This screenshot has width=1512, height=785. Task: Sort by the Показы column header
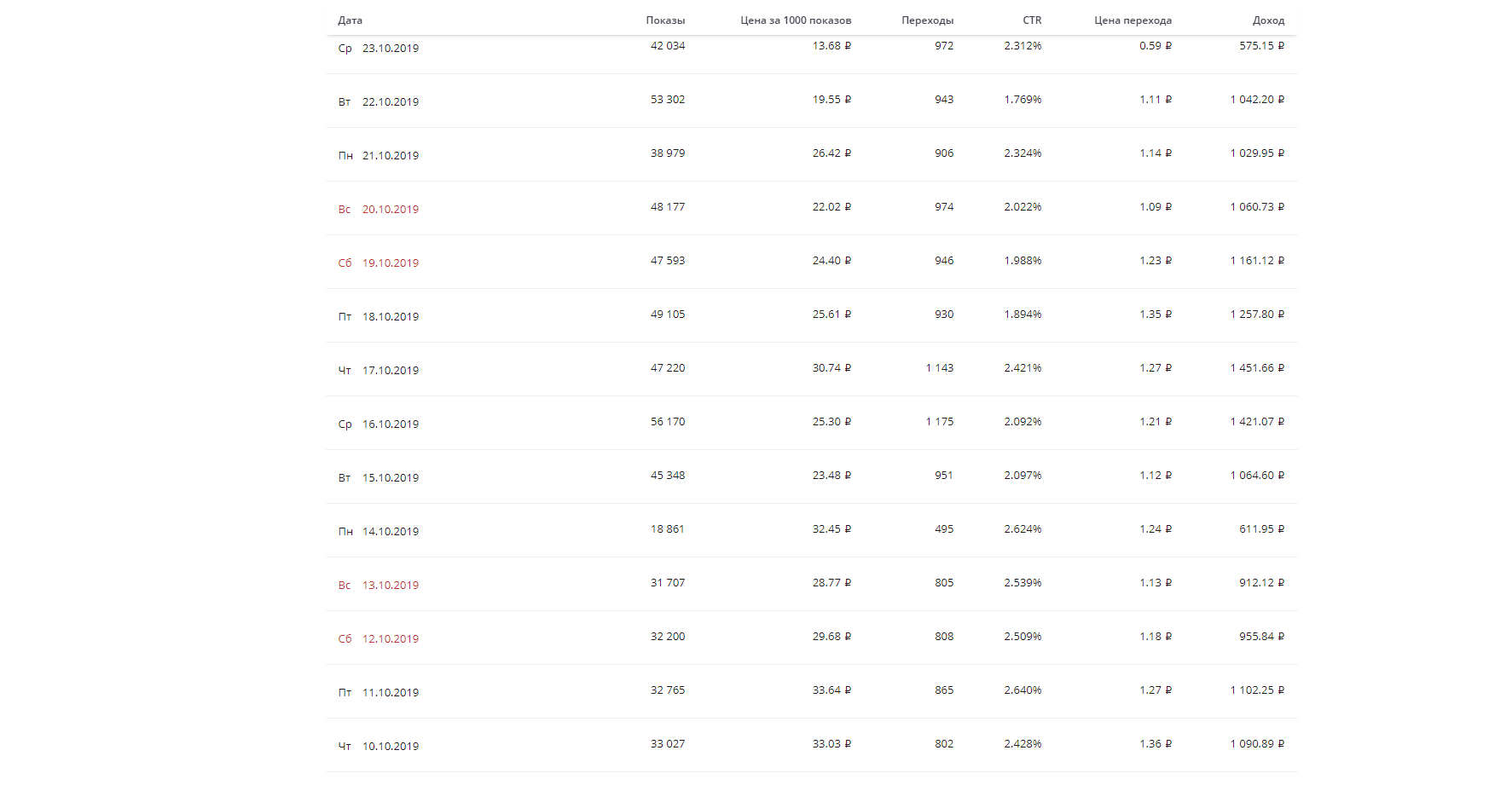(665, 20)
